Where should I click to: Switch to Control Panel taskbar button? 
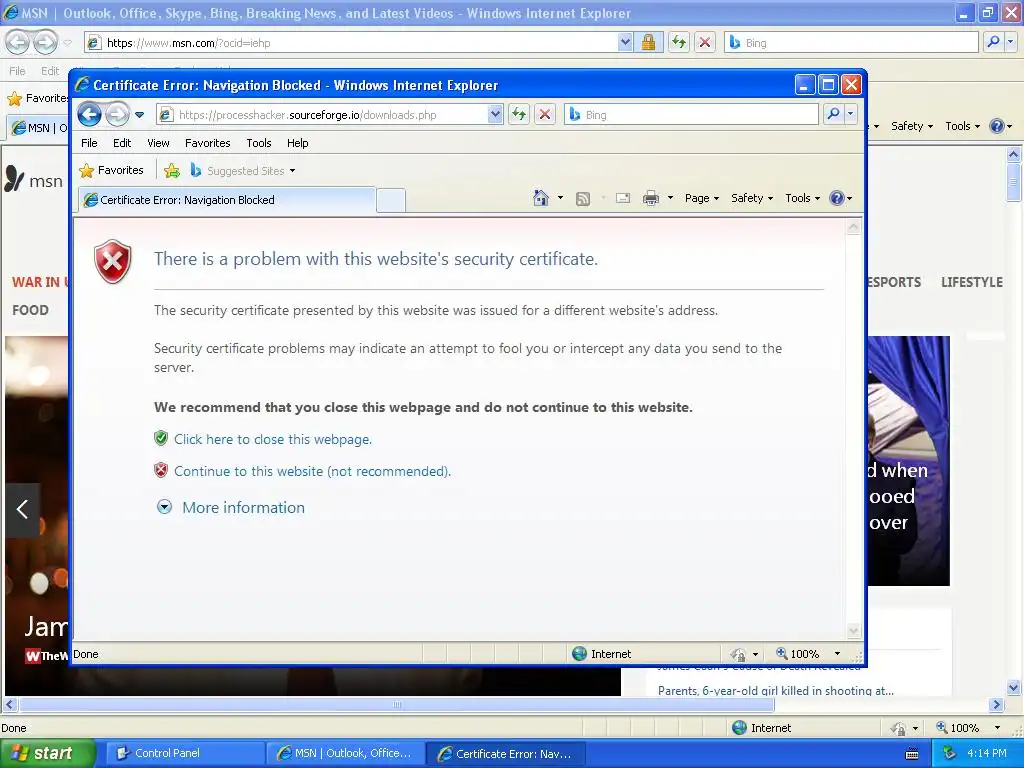pos(185,753)
